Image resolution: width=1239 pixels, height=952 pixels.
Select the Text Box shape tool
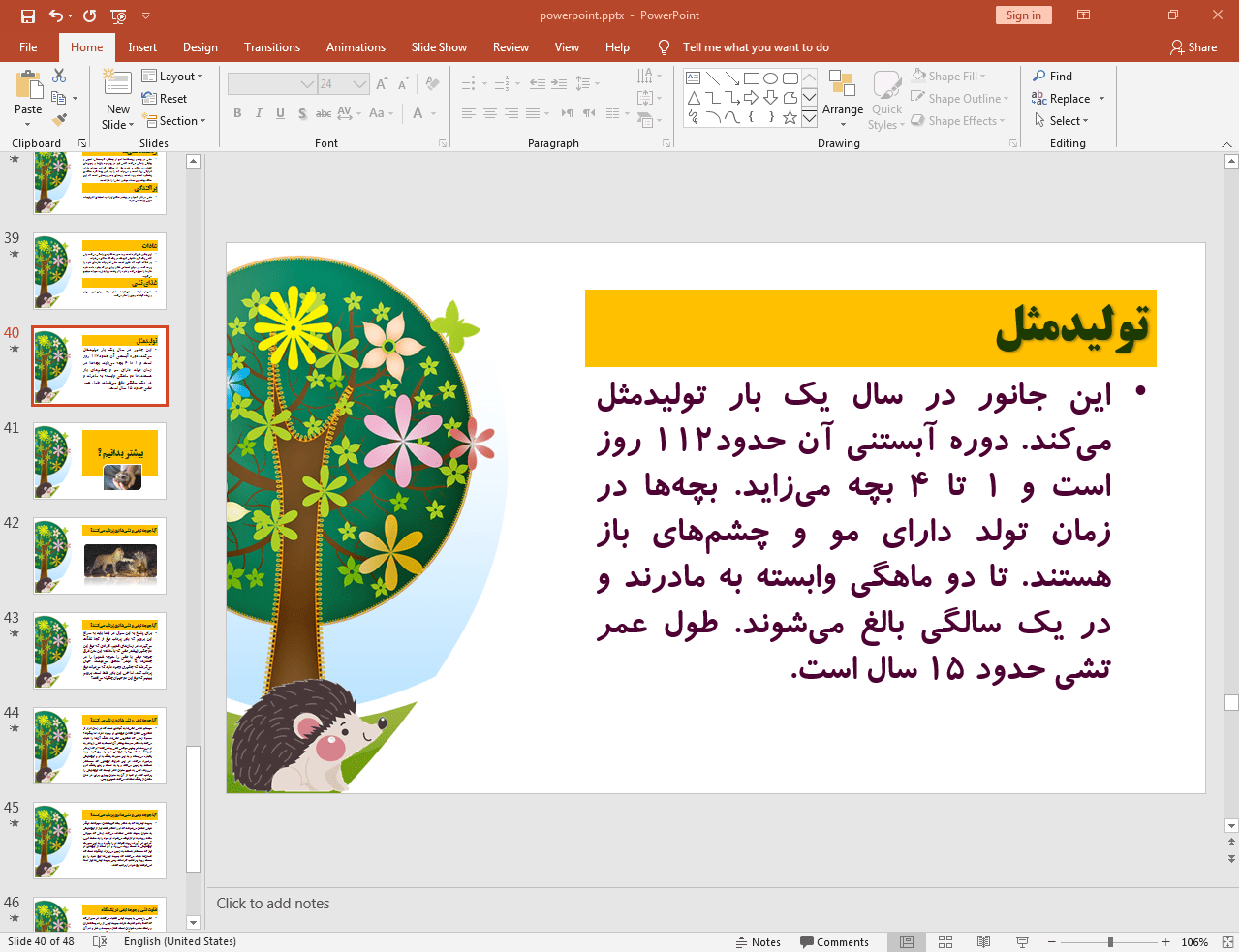pos(691,77)
